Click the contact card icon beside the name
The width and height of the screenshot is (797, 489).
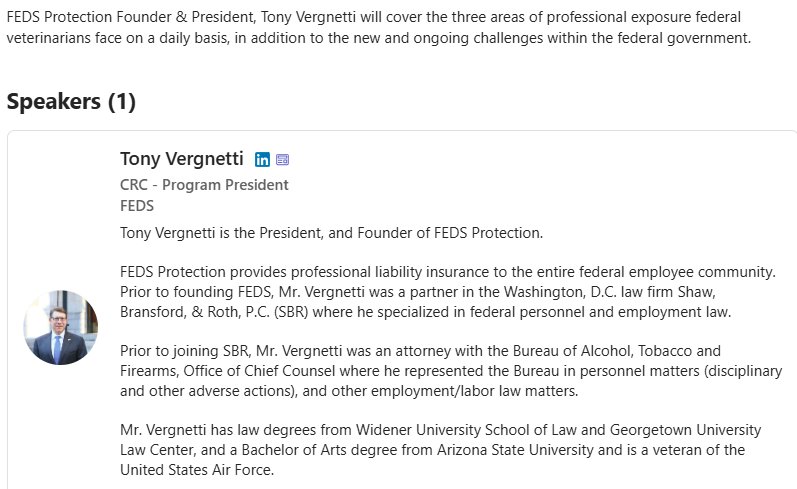coord(283,160)
